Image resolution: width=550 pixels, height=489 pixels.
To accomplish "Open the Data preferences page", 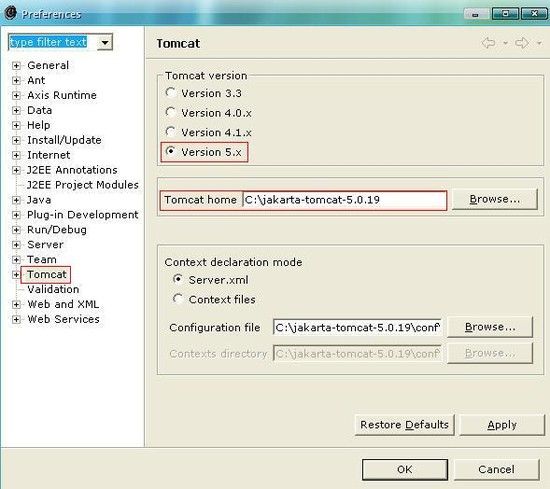I will point(40,110).
